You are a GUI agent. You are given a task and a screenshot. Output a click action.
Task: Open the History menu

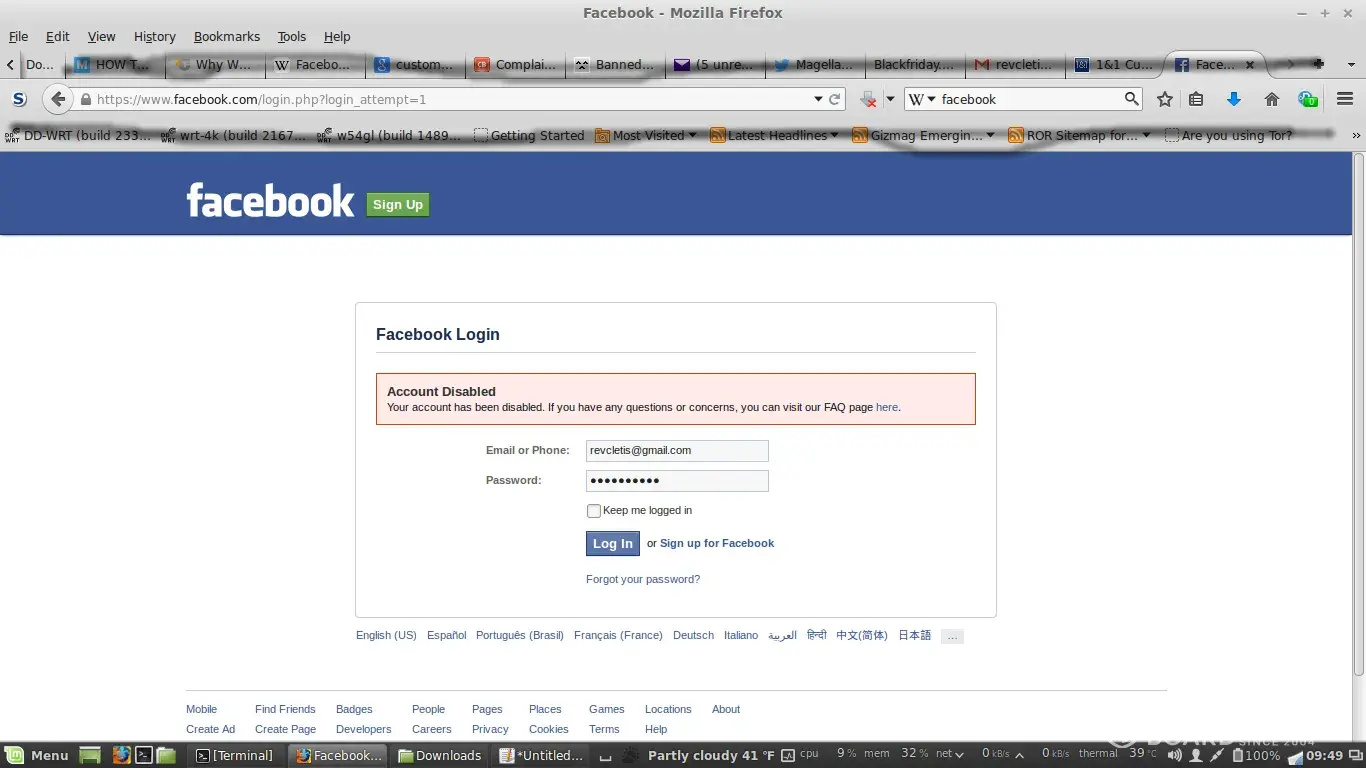(155, 36)
